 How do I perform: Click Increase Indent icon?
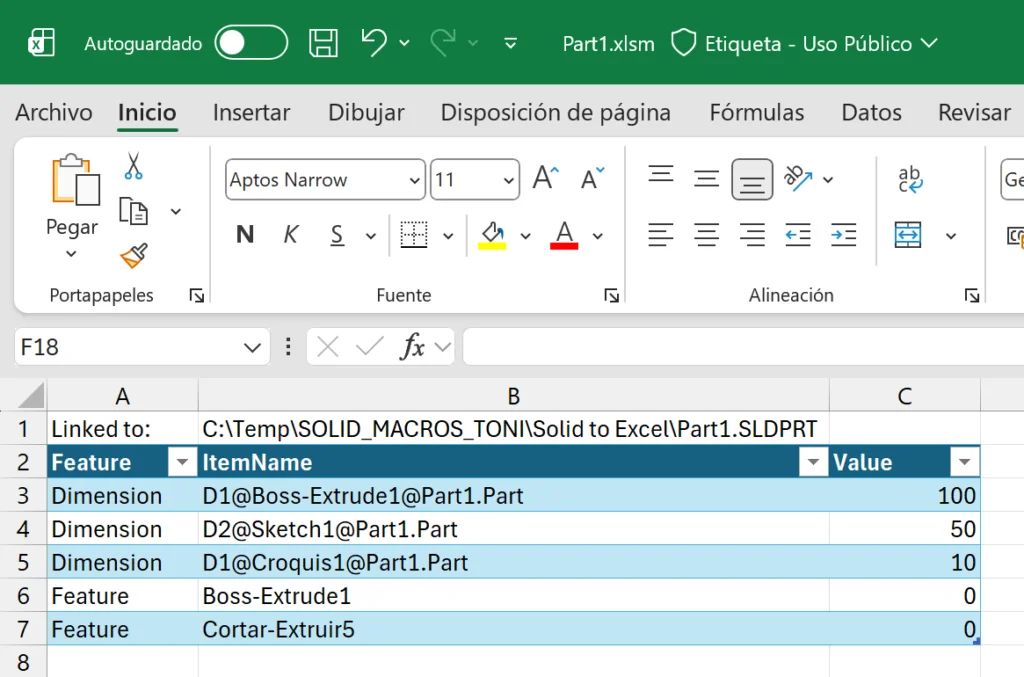[x=844, y=234]
